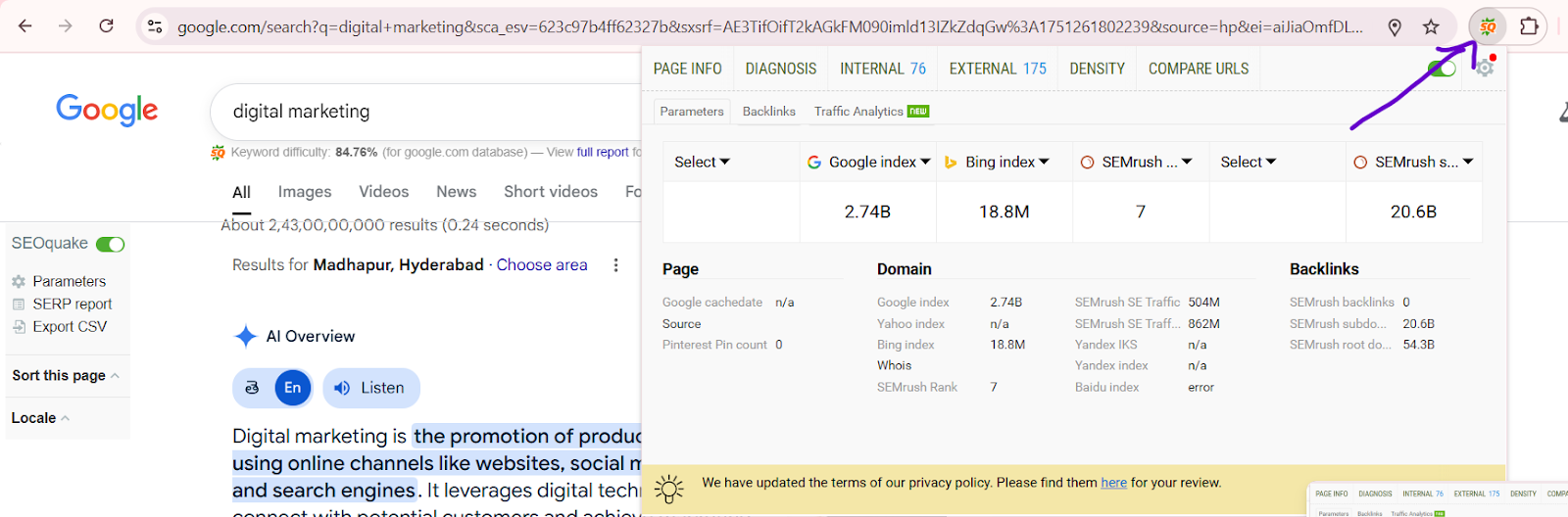This screenshot has width=1568, height=517.
Task: Select English 'En' language toggle
Action: pyautogui.click(x=293, y=388)
